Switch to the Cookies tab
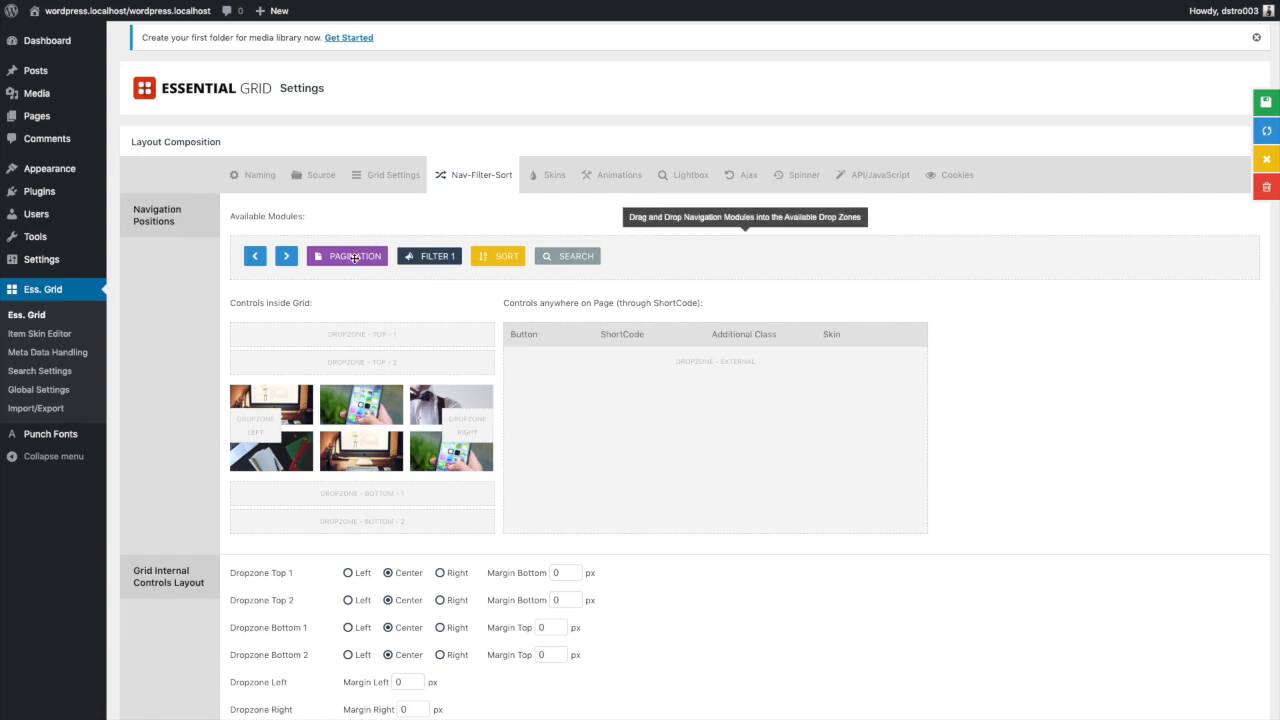 (949, 175)
